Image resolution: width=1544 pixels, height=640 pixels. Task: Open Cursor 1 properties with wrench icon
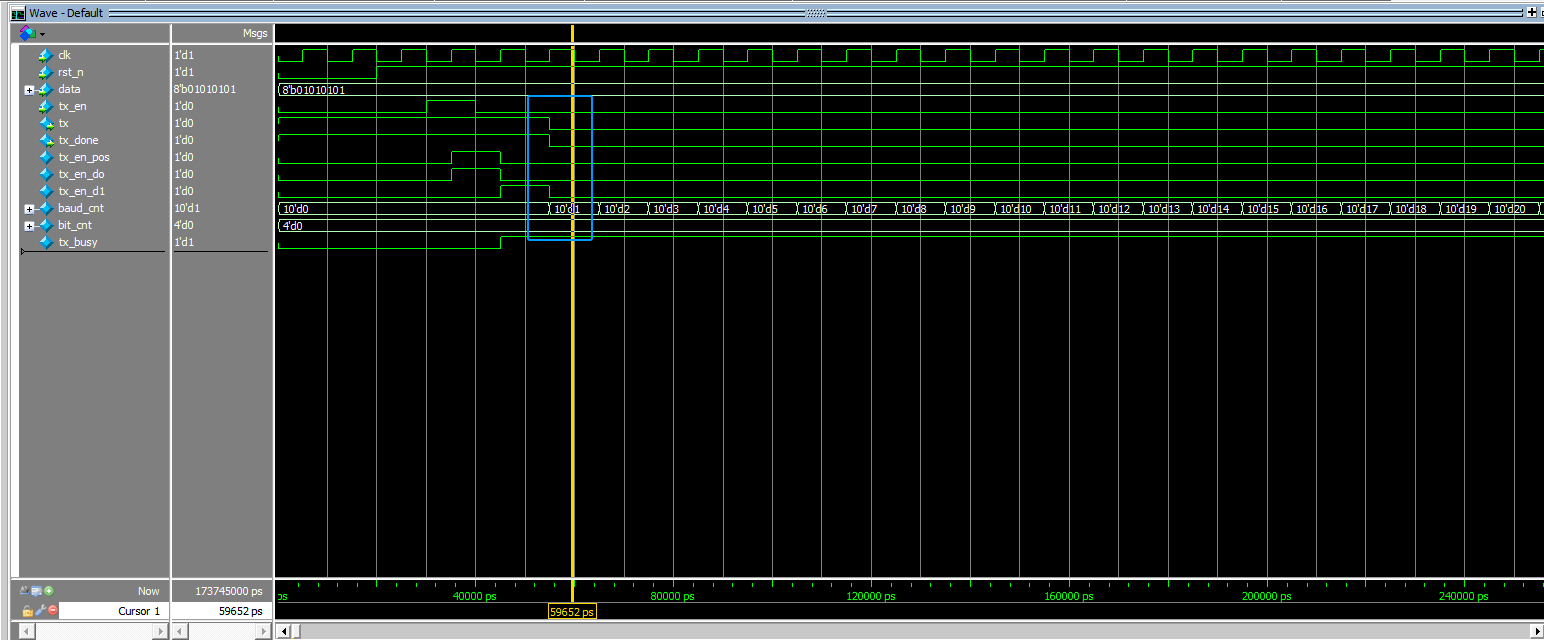click(40, 610)
